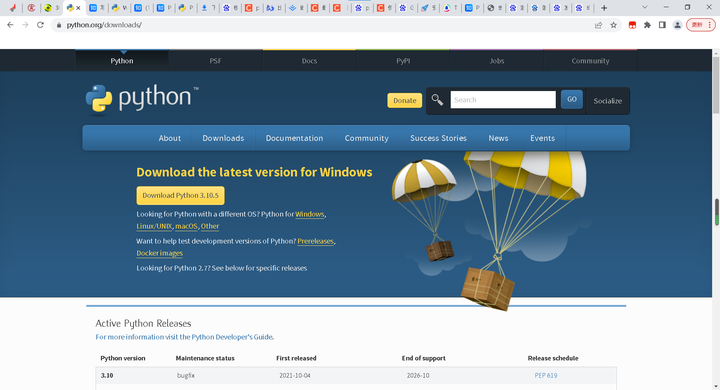Image resolution: width=720 pixels, height=390 pixels.
Task: Open the About main menu item
Action: click(x=169, y=138)
